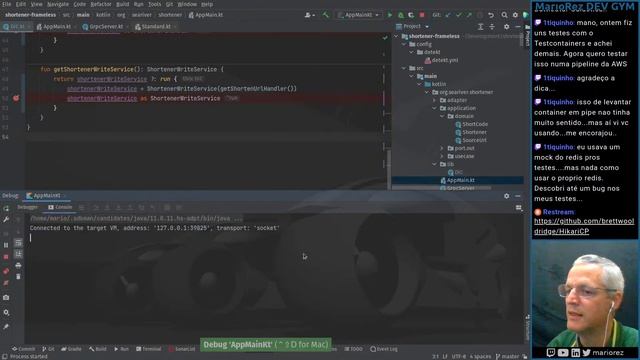Click the pin tab icon in the Debug sidebar
Screen dimensions: 640x360
pos(6,327)
